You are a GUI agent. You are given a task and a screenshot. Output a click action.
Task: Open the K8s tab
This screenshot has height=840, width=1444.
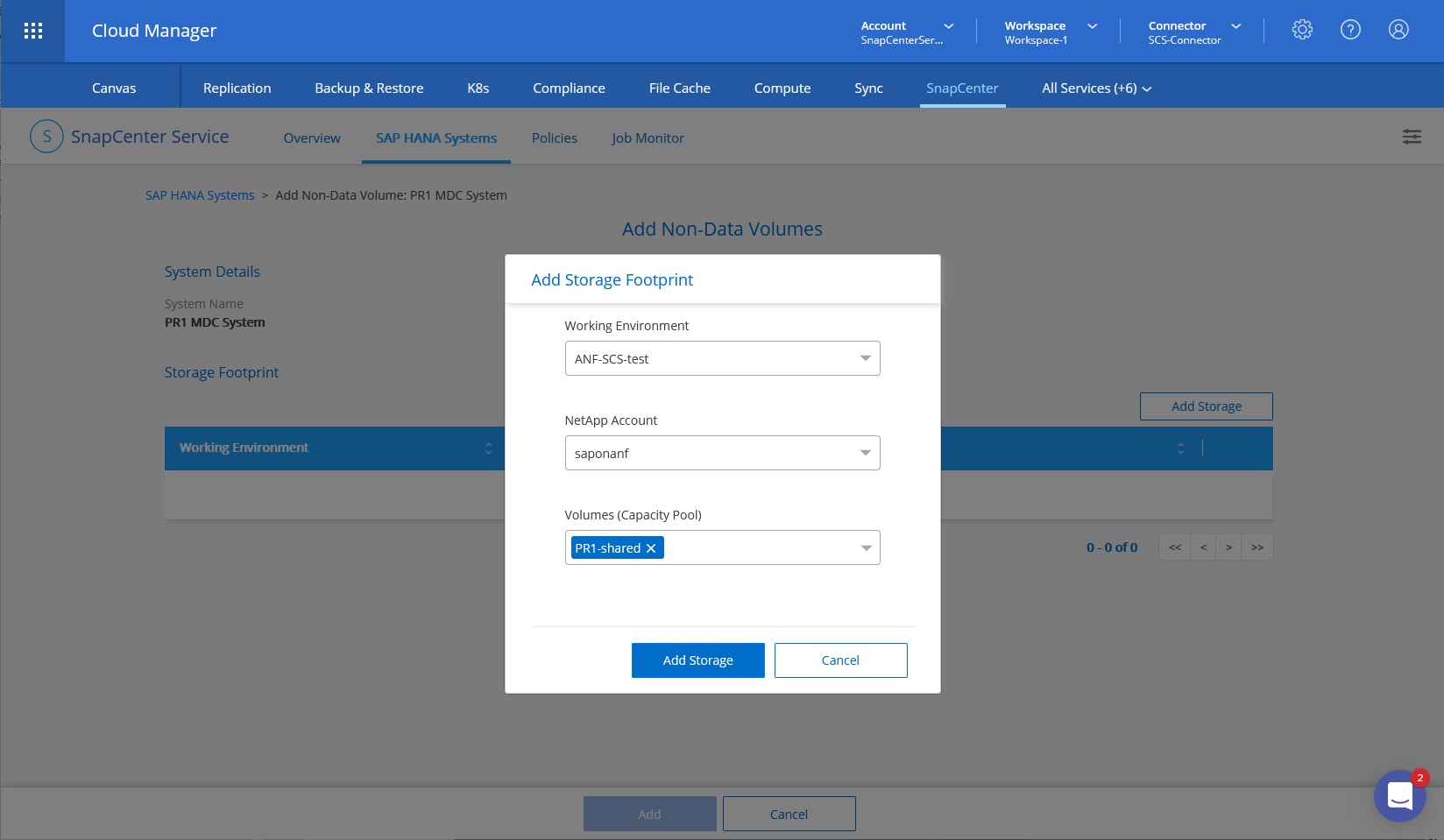[x=478, y=88]
